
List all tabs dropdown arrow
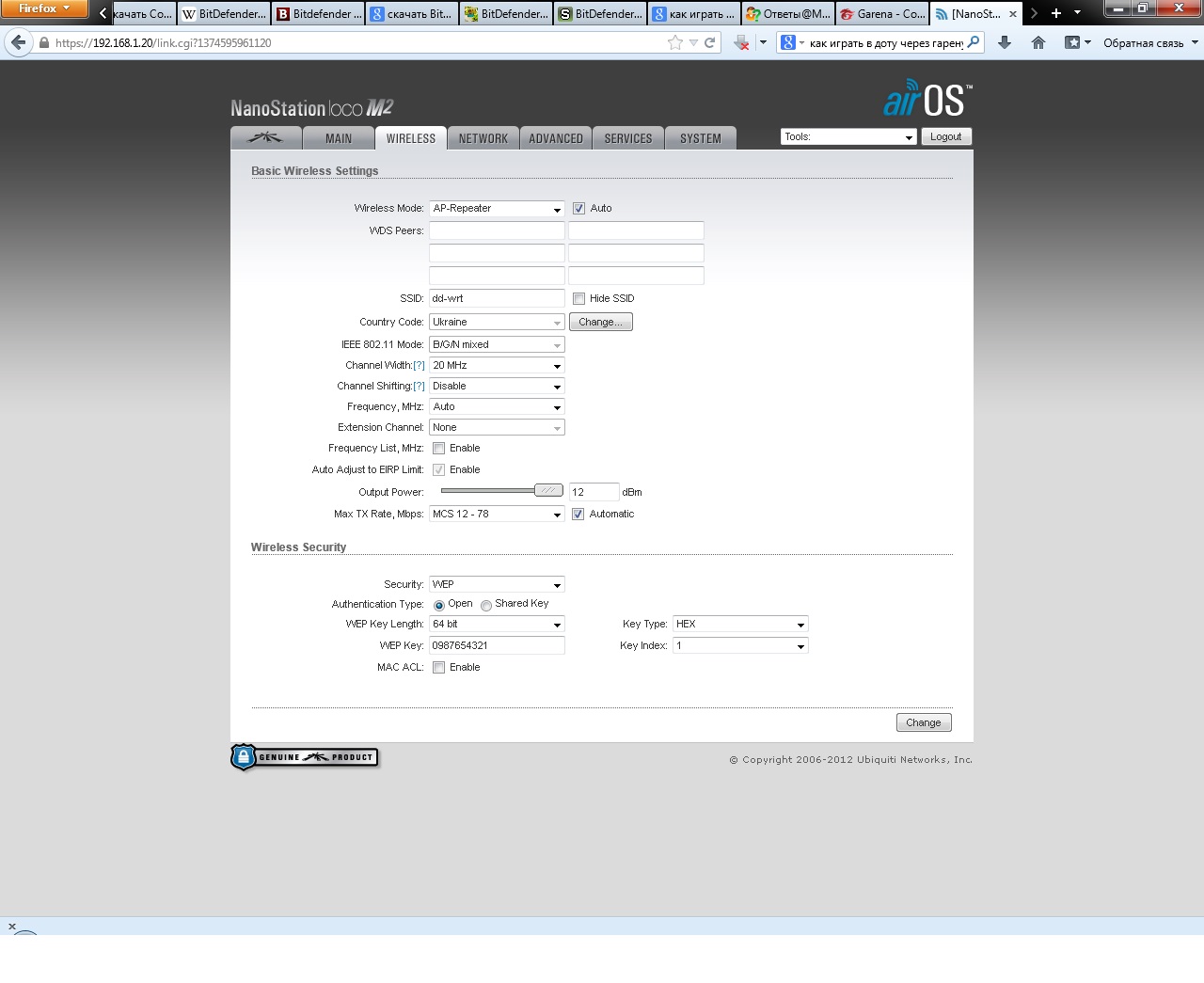(1078, 13)
